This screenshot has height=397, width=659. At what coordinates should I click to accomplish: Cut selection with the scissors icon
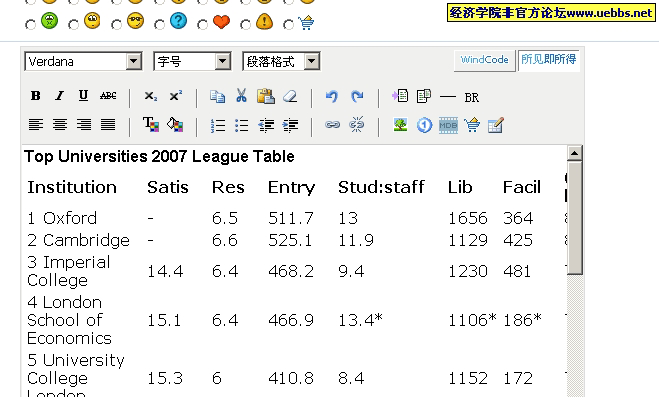click(x=241, y=96)
